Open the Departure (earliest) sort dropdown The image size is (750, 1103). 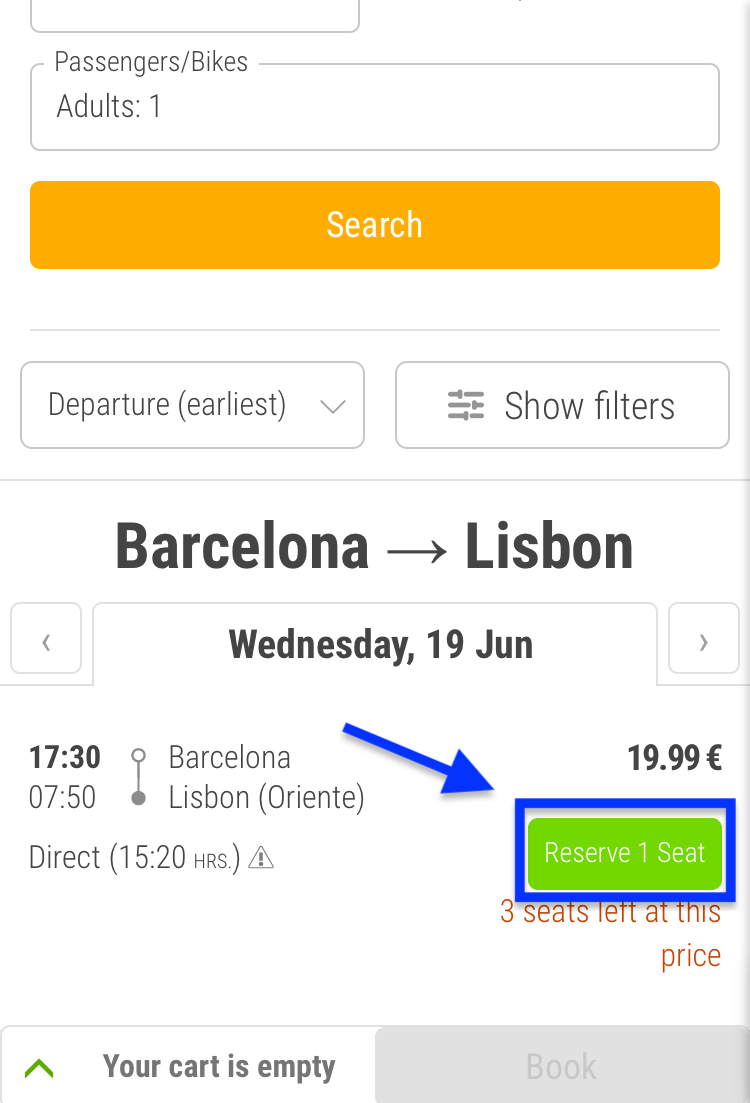[193, 405]
